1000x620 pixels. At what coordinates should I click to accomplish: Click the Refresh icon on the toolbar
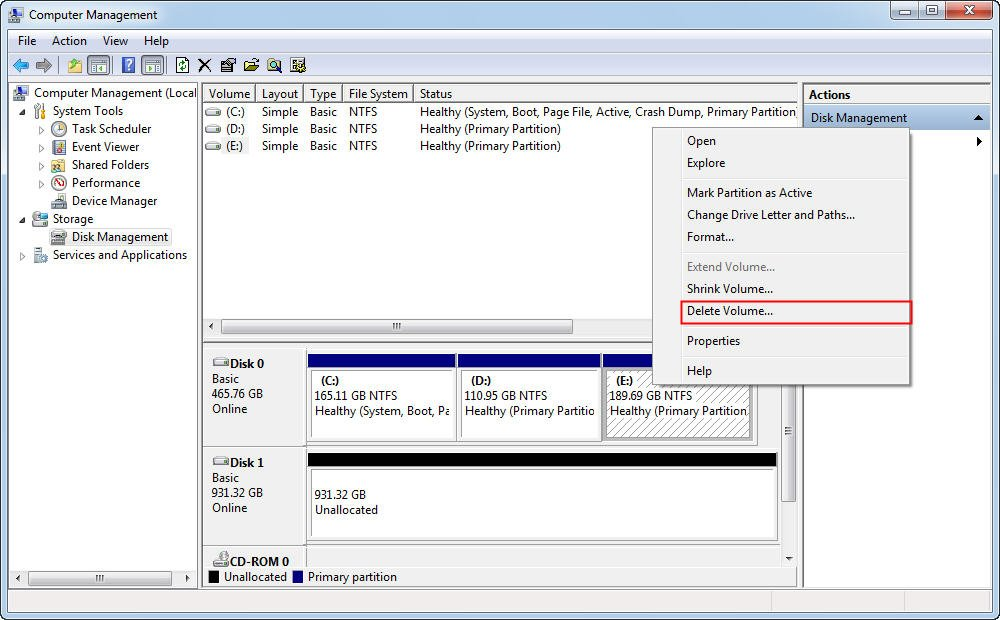point(181,64)
